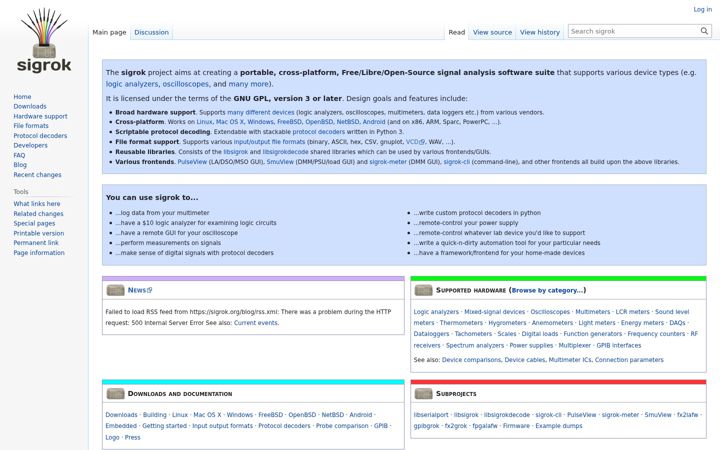The height and width of the screenshot is (450, 720).
Task: Open SmuView link in Various frontends
Action: (280, 162)
